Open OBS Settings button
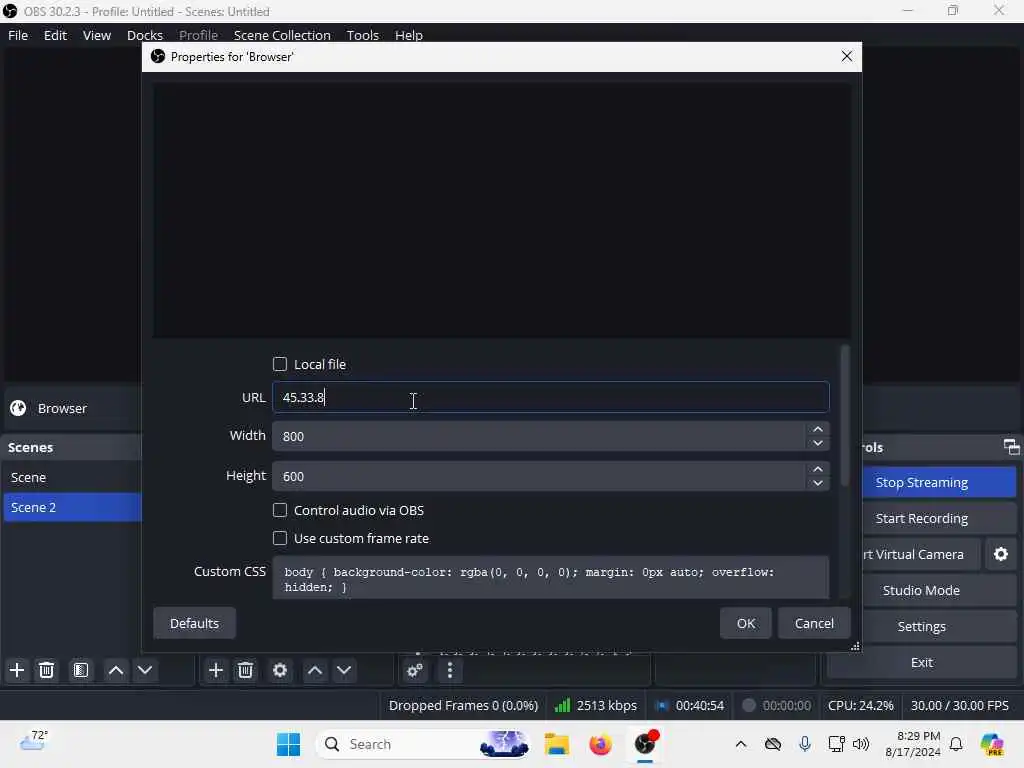The image size is (1024, 768). pos(921,626)
